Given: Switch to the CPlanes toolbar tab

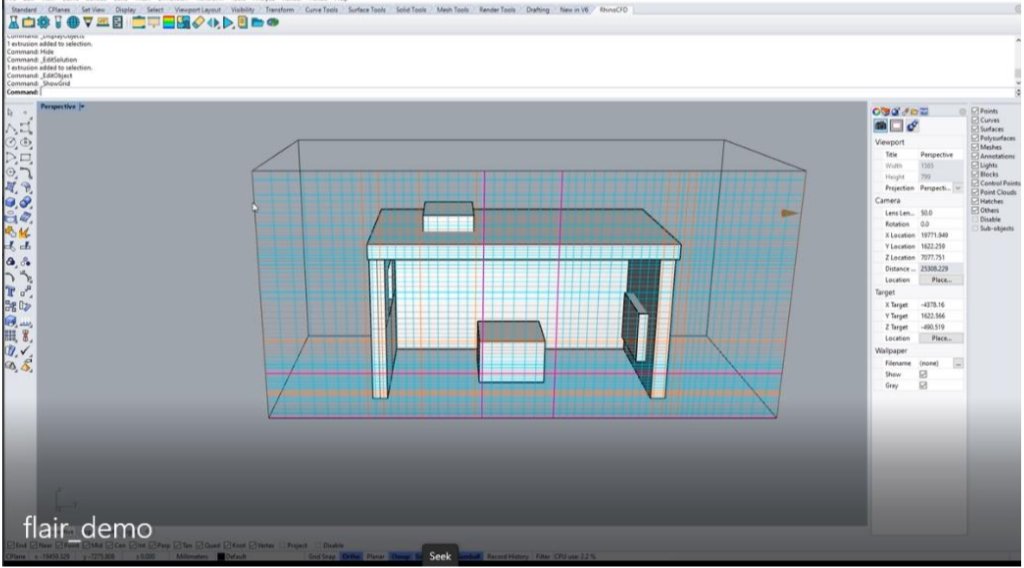Looking at the screenshot, I should pyautogui.click(x=59, y=10).
